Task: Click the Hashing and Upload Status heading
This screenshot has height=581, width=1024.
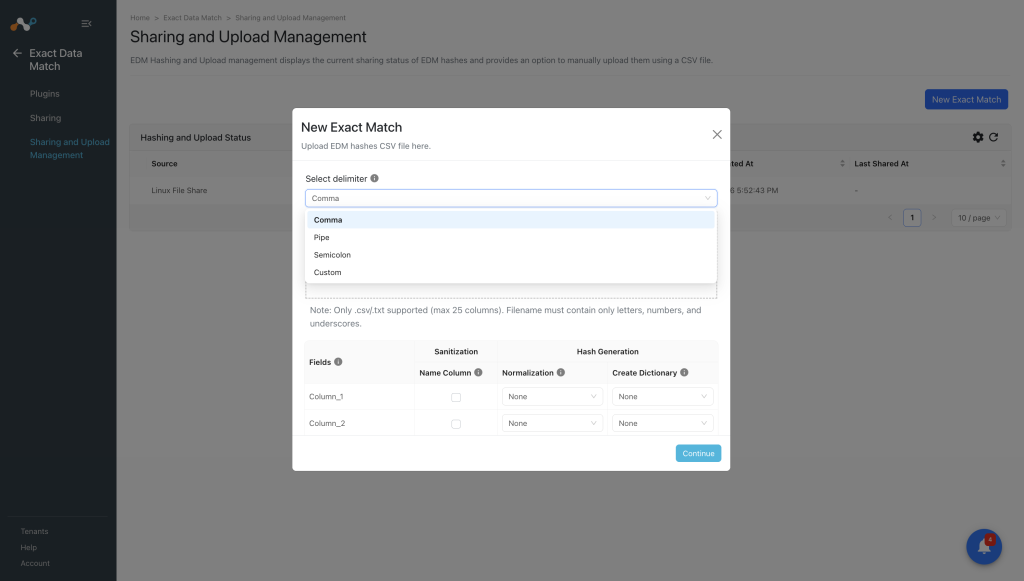Action: (x=195, y=138)
